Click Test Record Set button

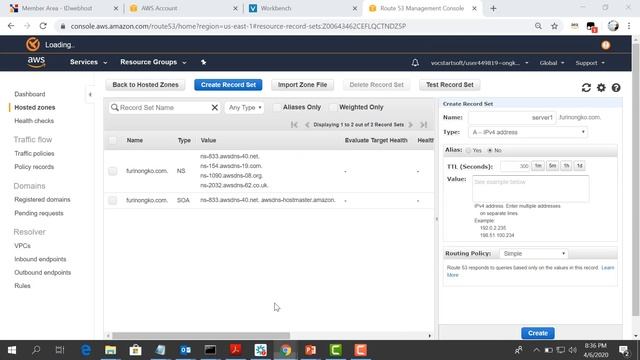tap(450, 85)
